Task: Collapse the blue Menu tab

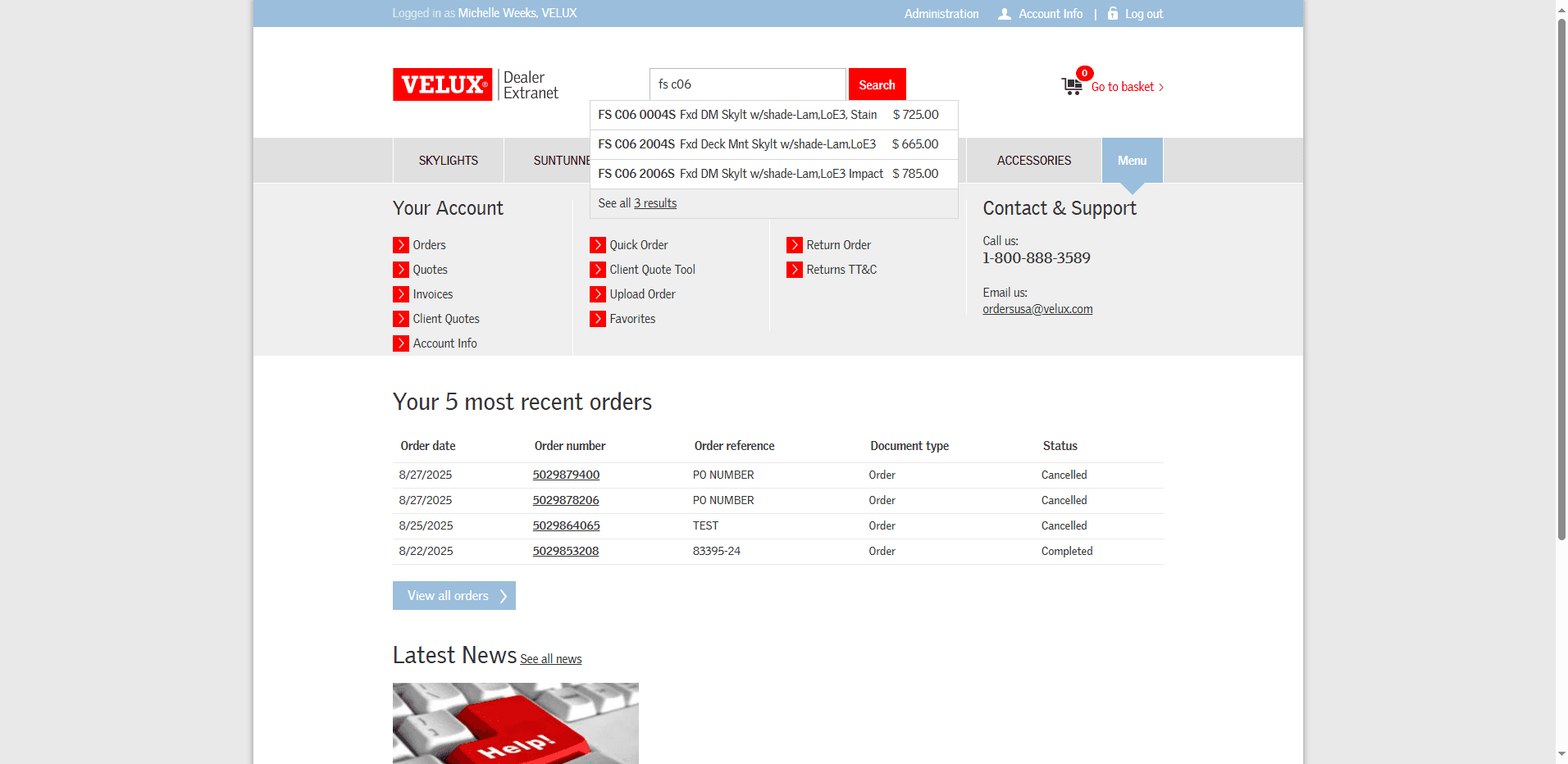Action: [x=1133, y=161]
